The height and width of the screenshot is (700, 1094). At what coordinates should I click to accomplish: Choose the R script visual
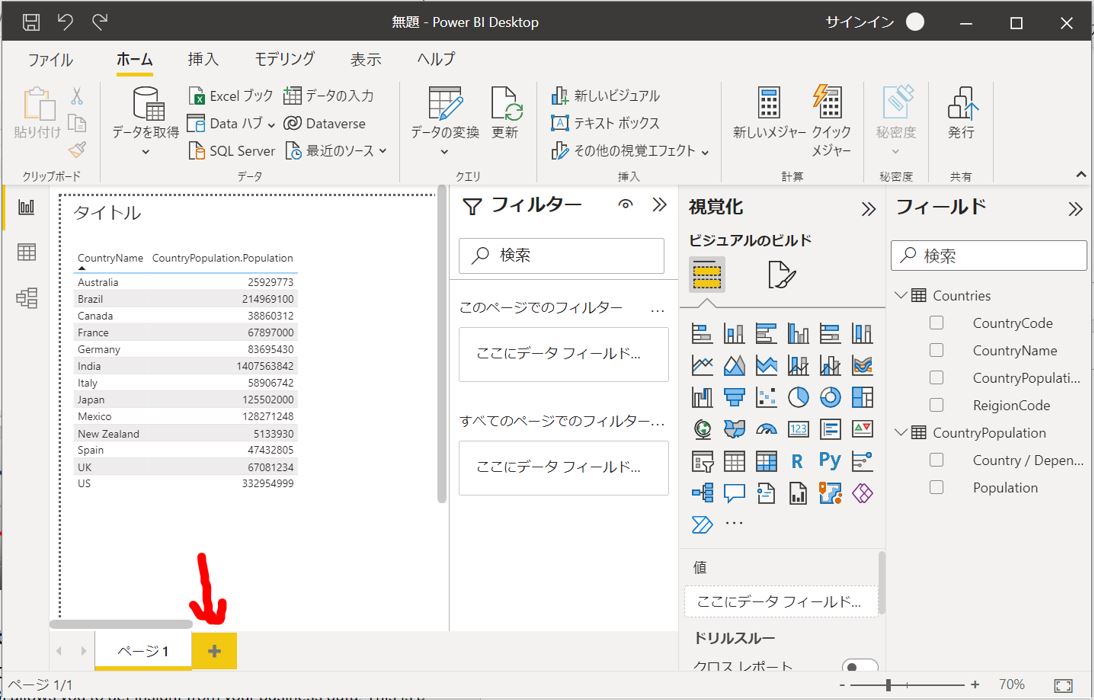pos(798,461)
